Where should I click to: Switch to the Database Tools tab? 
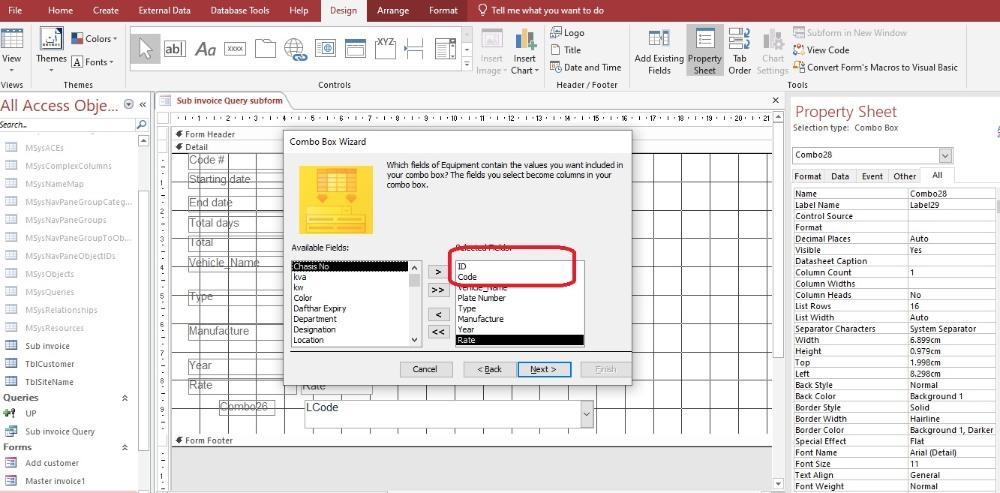(x=240, y=10)
